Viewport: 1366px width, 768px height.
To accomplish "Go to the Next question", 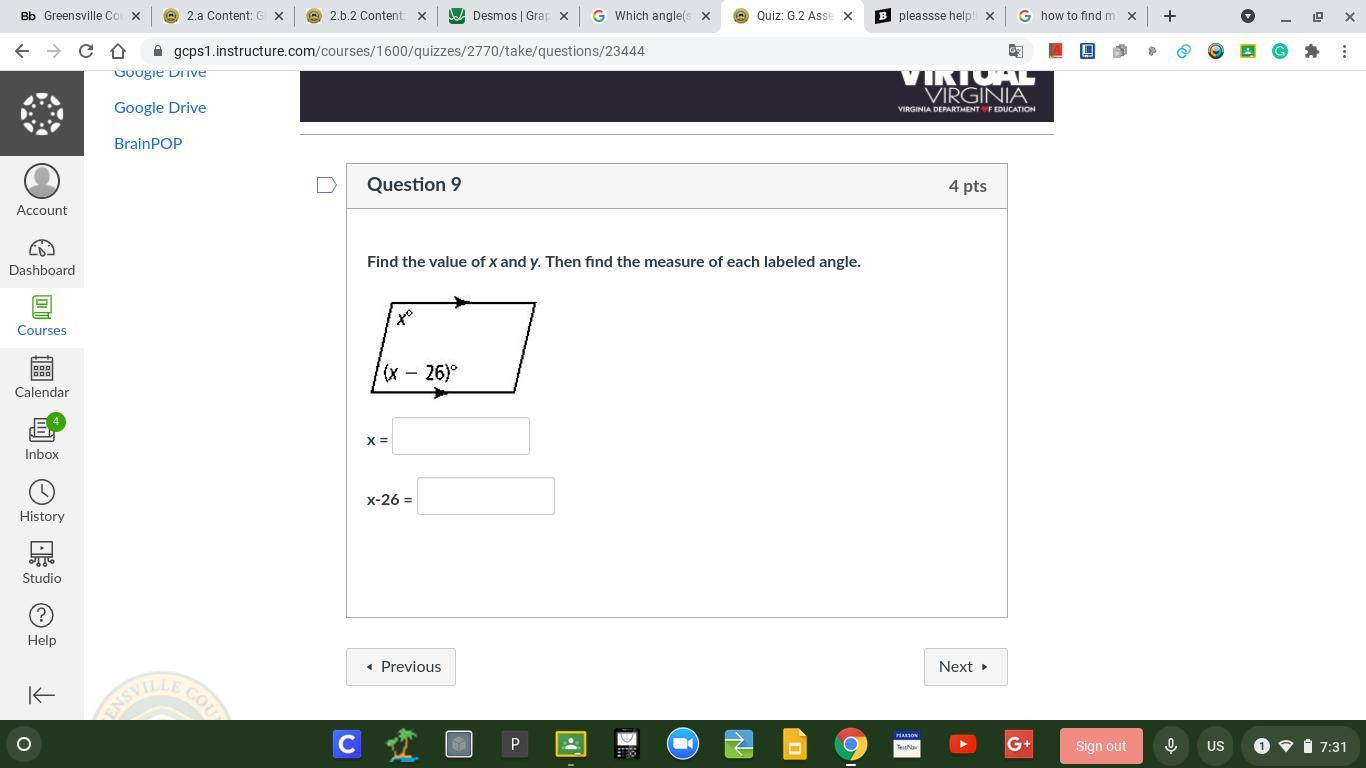I will pyautogui.click(x=966, y=667).
